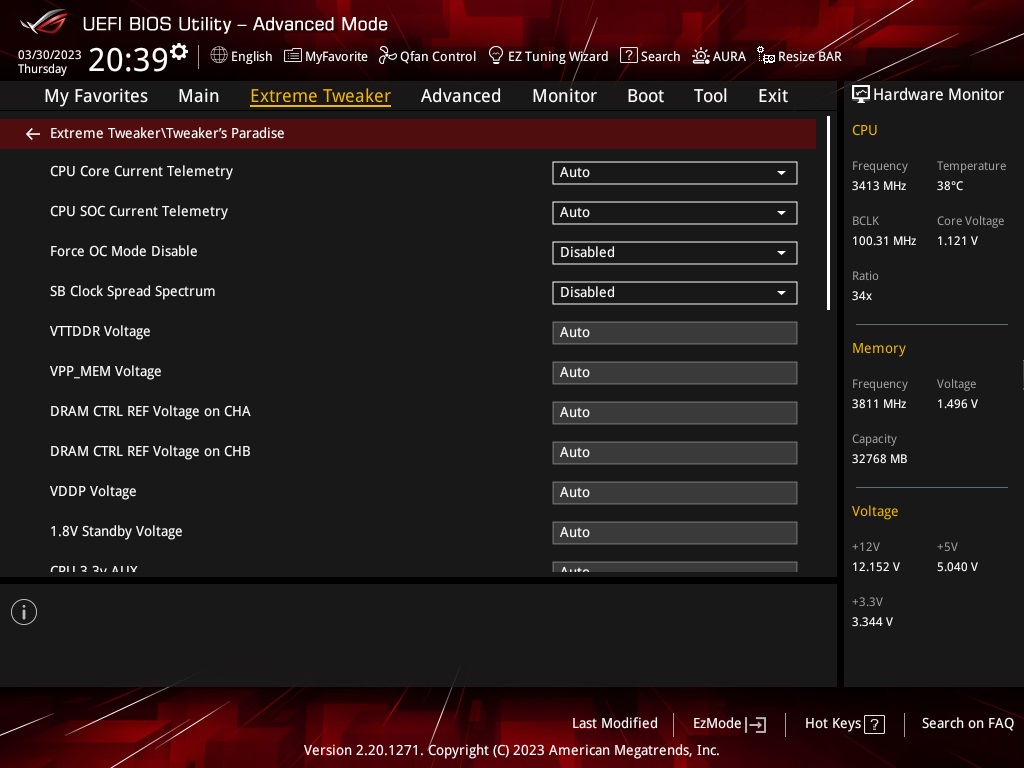Click the globe language icon
This screenshot has height=768, width=1024.
click(x=219, y=56)
